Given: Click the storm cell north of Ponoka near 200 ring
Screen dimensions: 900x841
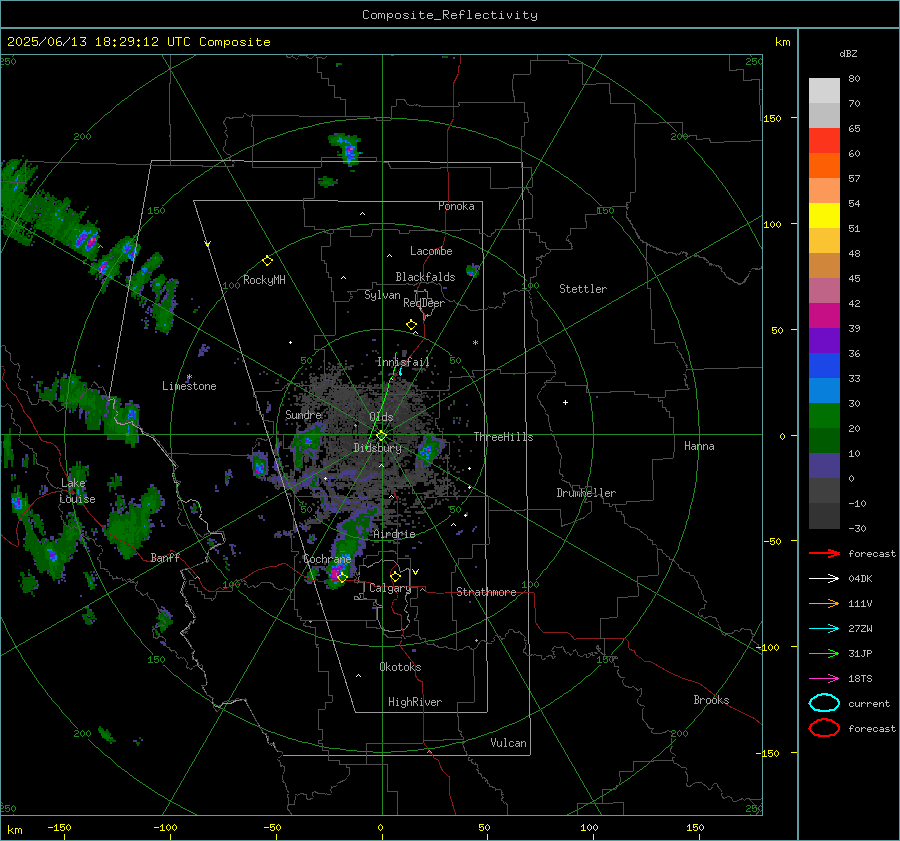Looking at the screenshot, I should point(346,148).
